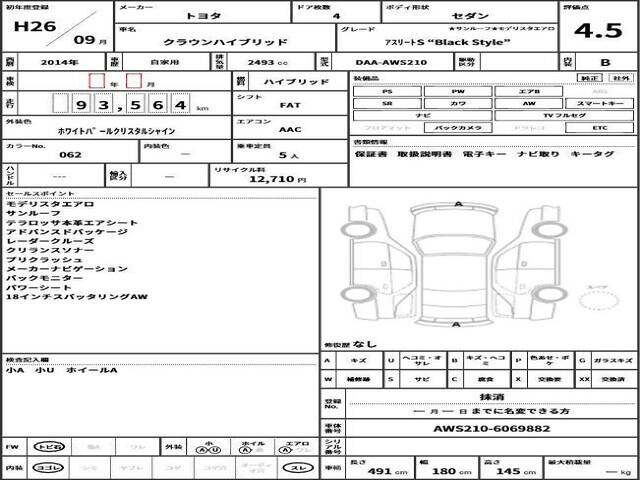
Task: Click the circled トビ石 windshield mark
Action: [45, 447]
